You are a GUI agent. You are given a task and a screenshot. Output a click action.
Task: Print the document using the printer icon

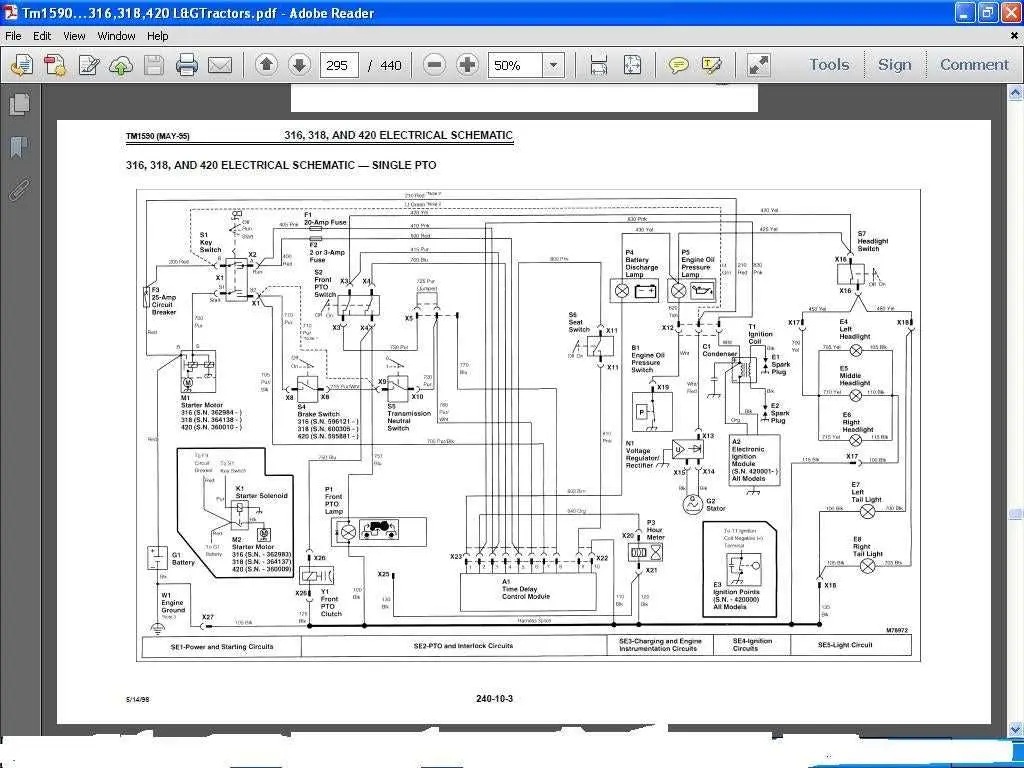pyautogui.click(x=186, y=65)
